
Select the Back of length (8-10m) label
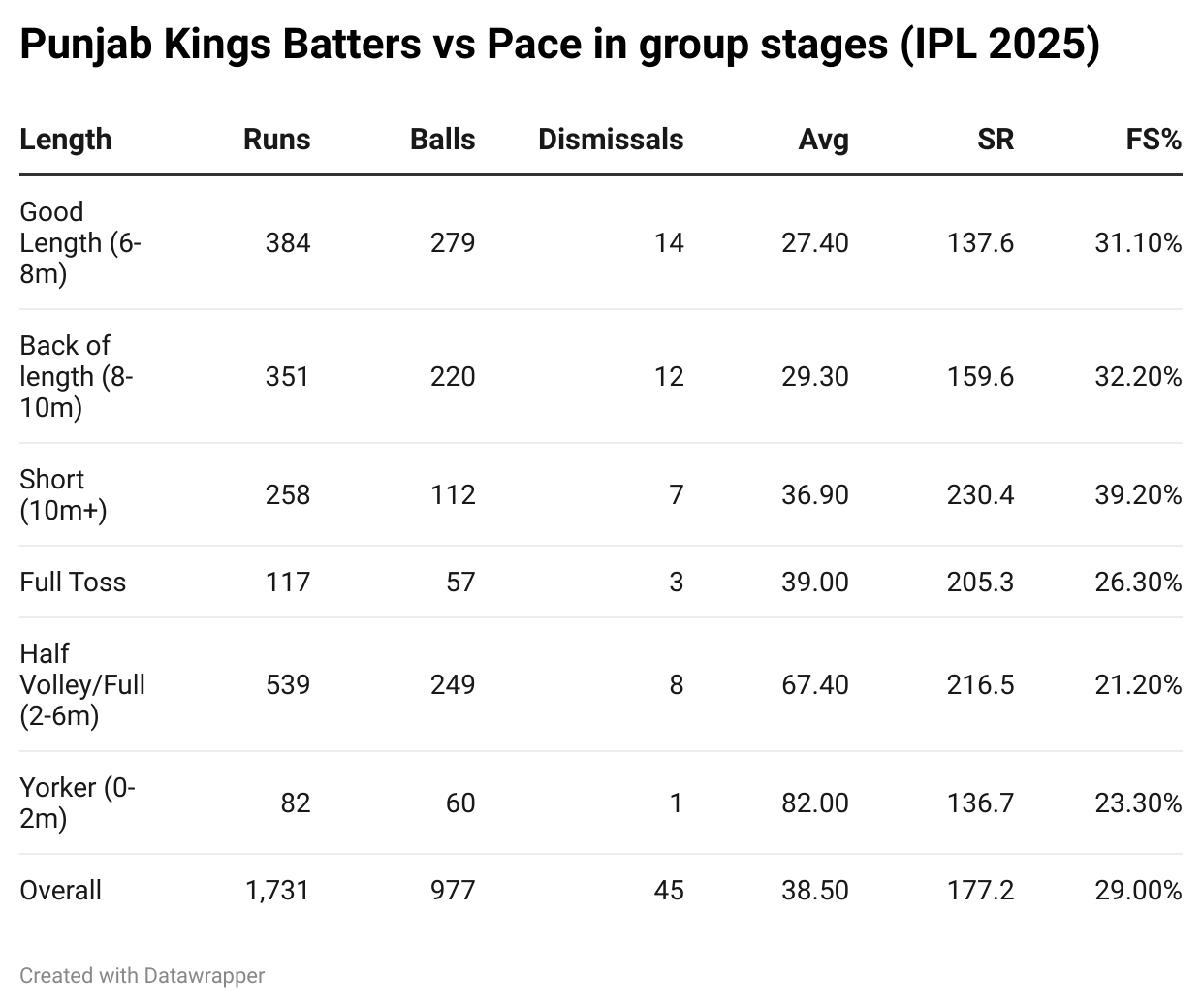click(76, 376)
